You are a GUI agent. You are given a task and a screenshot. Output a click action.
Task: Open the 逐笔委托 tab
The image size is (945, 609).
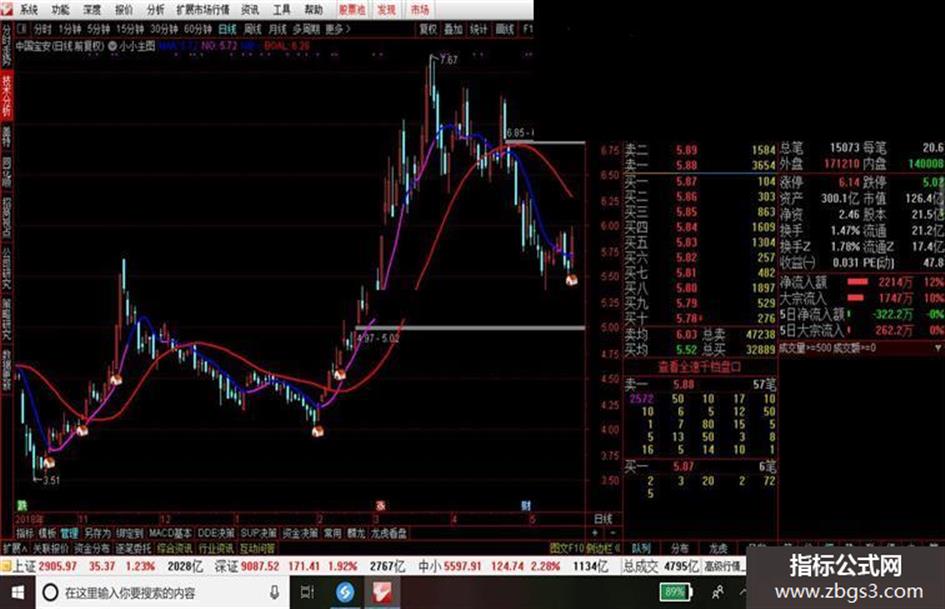(133, 548)
